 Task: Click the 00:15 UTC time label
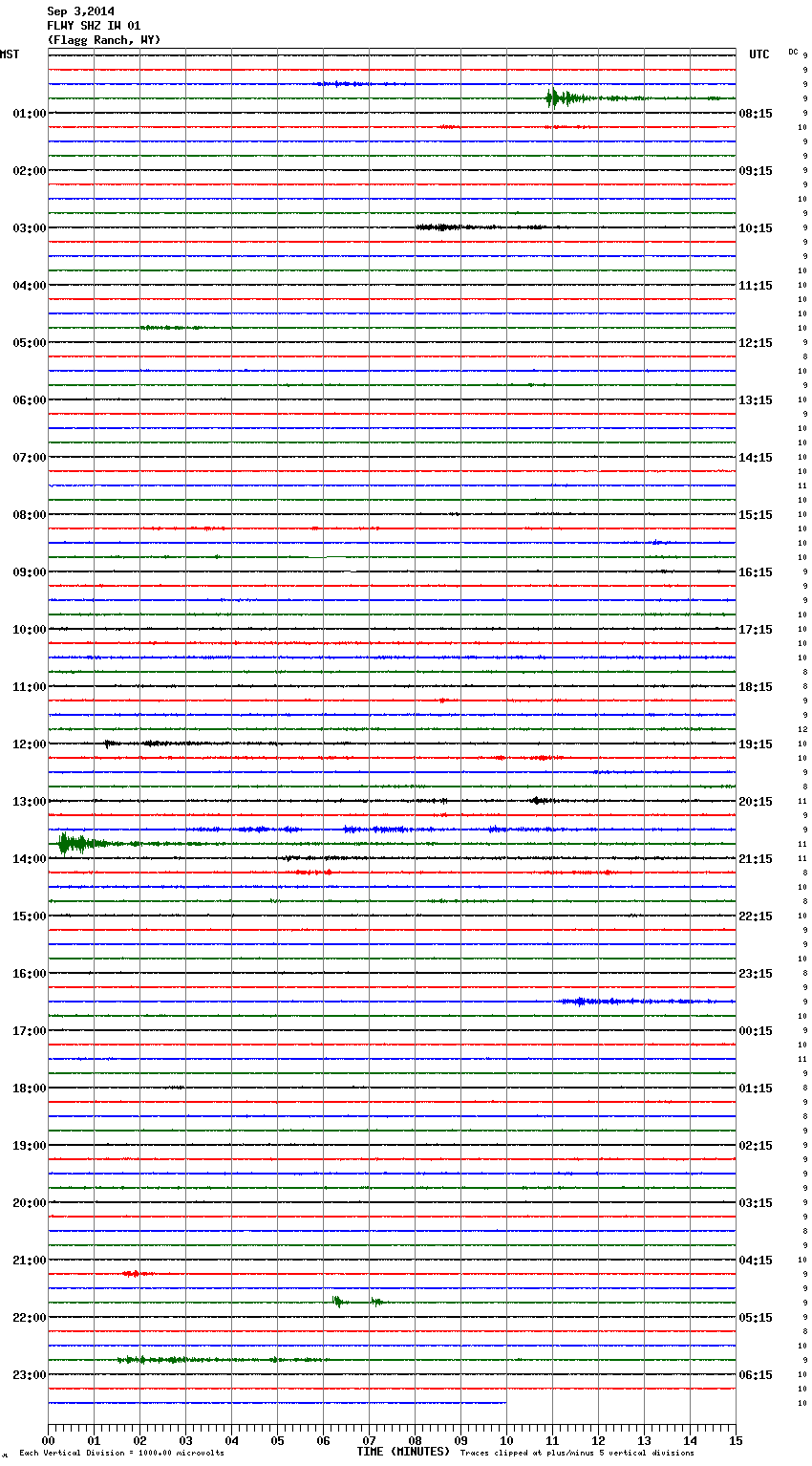[x=756, y=1031]
